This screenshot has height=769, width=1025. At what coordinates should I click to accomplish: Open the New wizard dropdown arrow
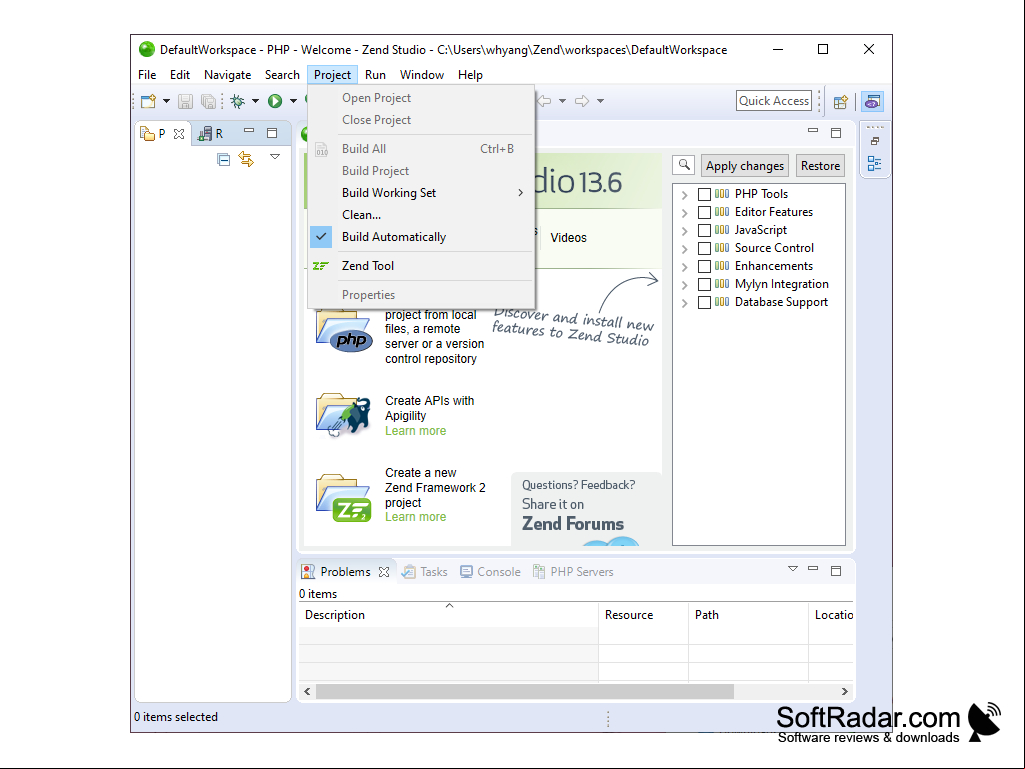click(x=166, y=101)
